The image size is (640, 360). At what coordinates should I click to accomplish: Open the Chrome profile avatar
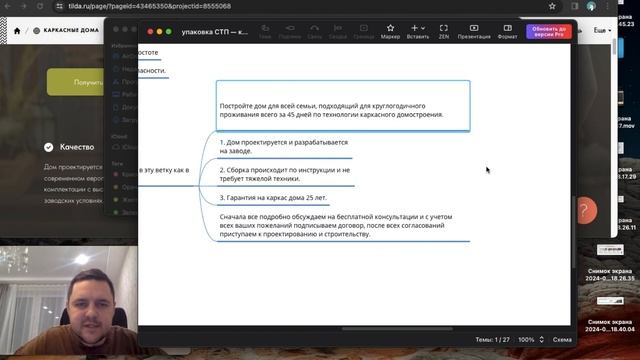coord(591,6)
